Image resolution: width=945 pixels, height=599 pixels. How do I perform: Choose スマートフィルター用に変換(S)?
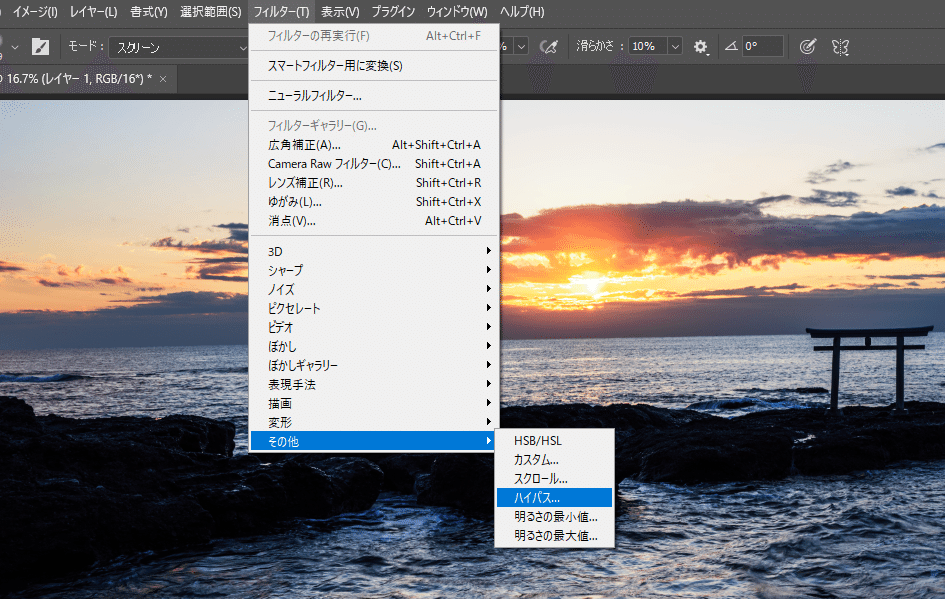tap(374, 66)
